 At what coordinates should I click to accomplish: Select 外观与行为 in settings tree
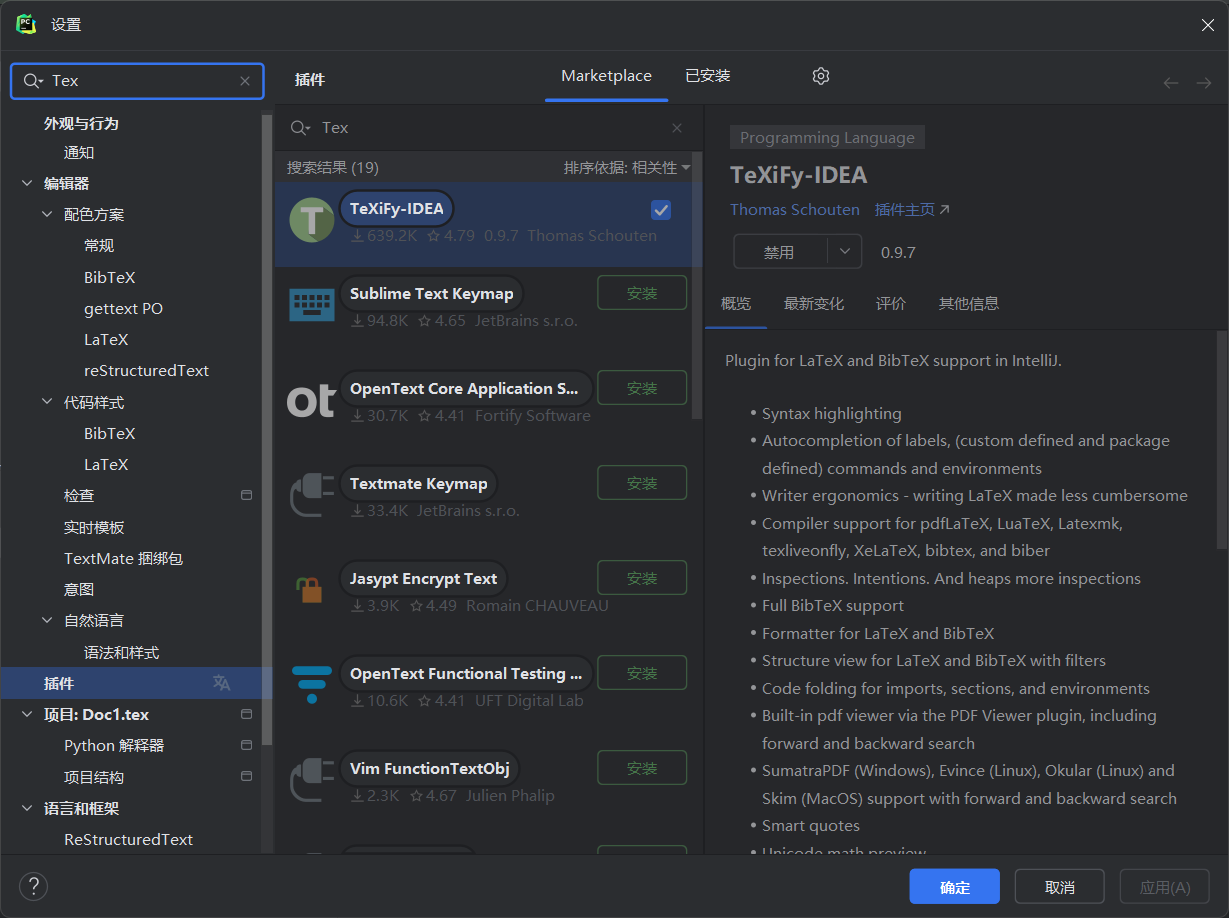(81, 123)
